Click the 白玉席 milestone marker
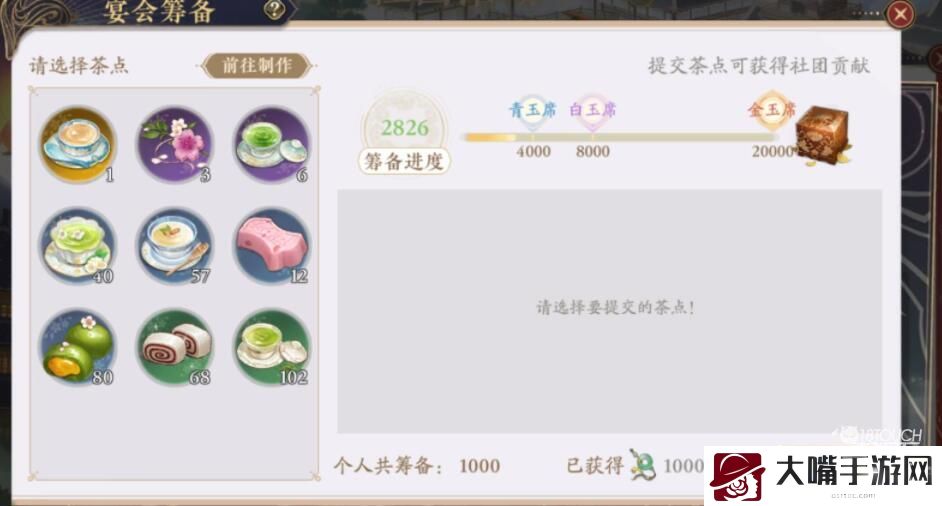The image size is (942, 506). (592, 111)
